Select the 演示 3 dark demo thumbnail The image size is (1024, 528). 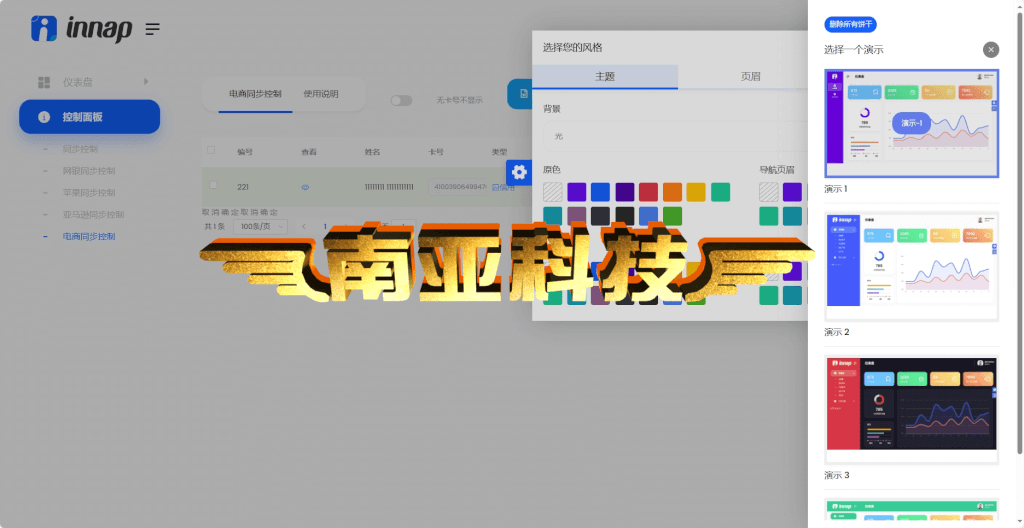pos(912,410)
